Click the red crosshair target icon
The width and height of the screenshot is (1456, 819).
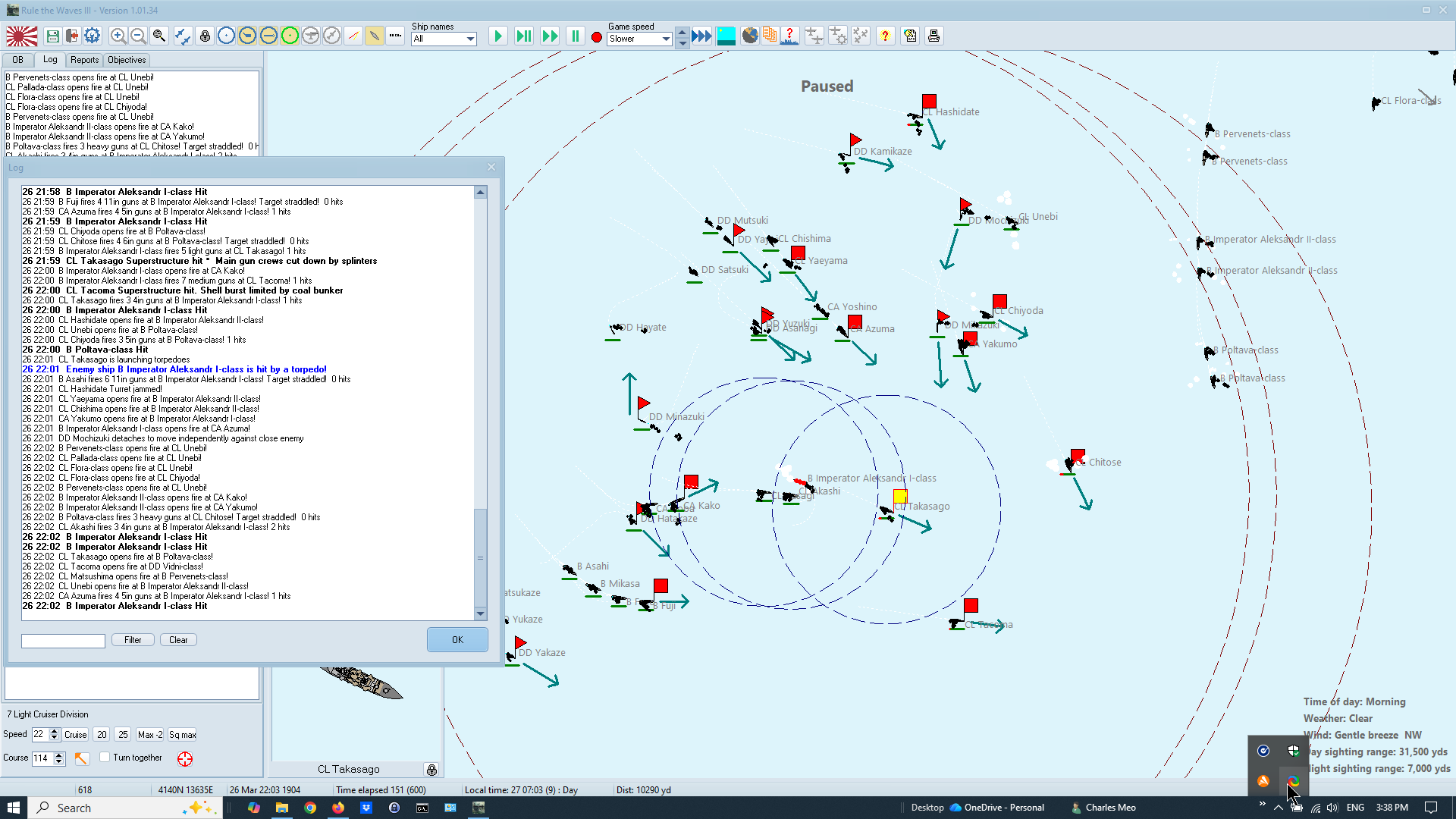[185, 758]
